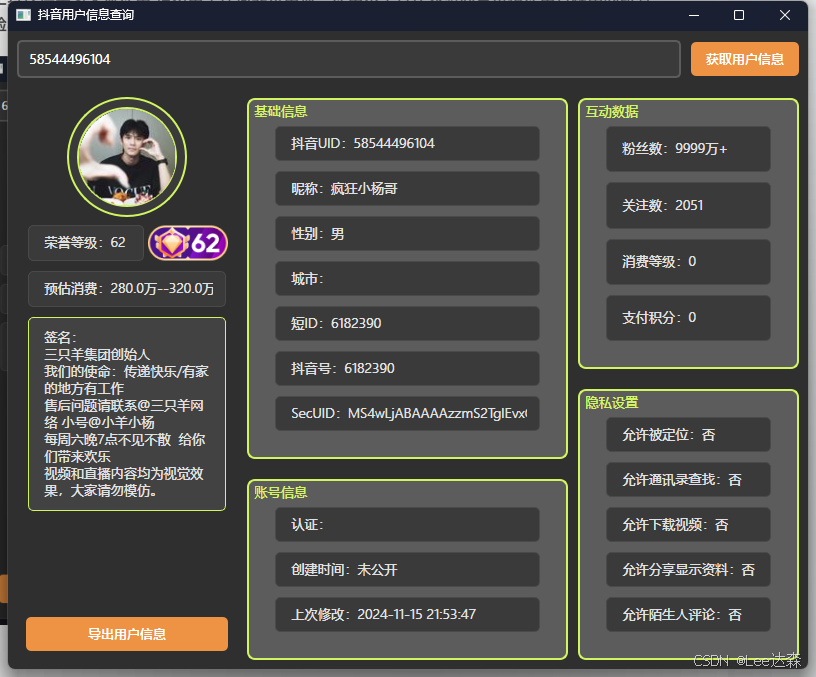The height and width of the screenshot is (677, 816).
Task: Click the 隐私设置 group title
Action: click(611, 403)
